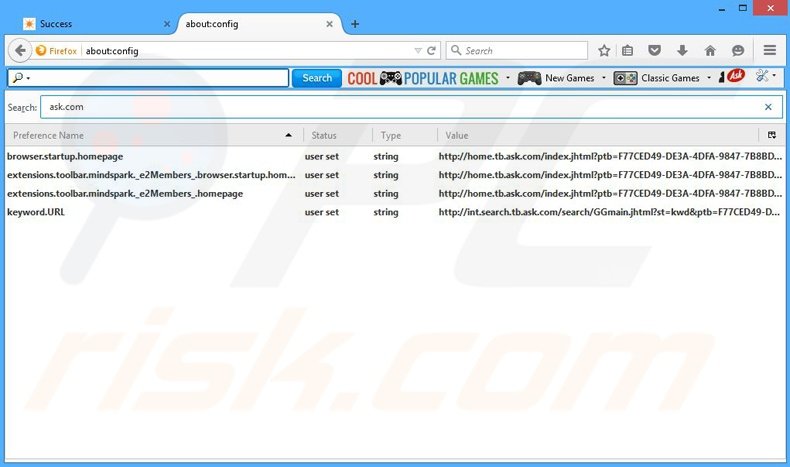Select the keyword.URL preference row

pyautogui.click(x=394, y=212)
